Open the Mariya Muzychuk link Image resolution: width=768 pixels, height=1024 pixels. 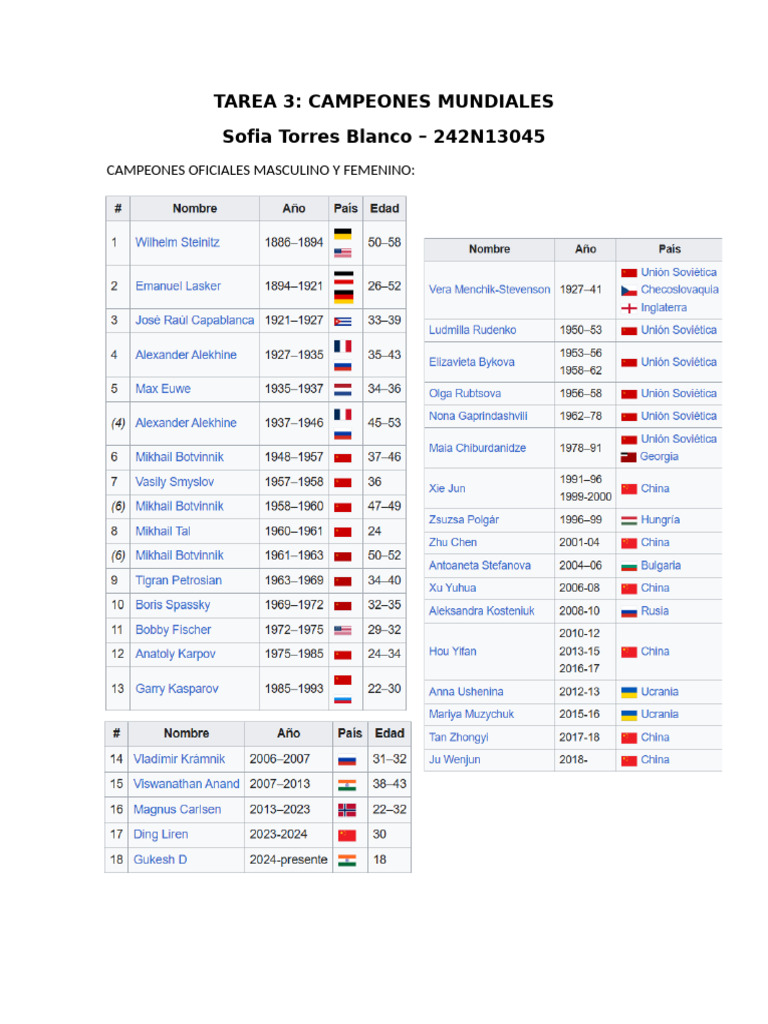click(471, 714)
